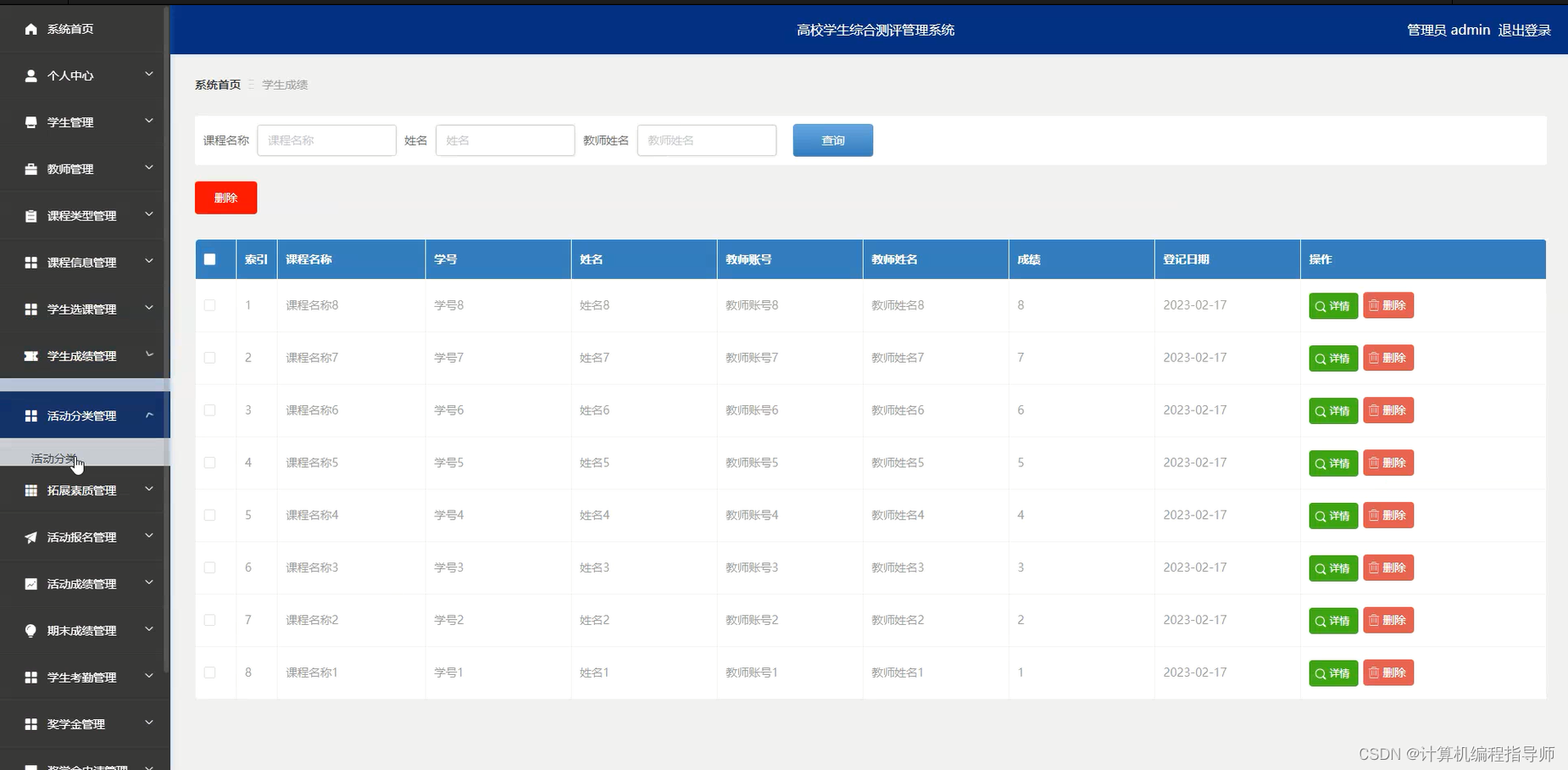Go to 系统首页 breadcrumb link
Viewport: 1568px width, 770px height.
click(x=218, y=85)
